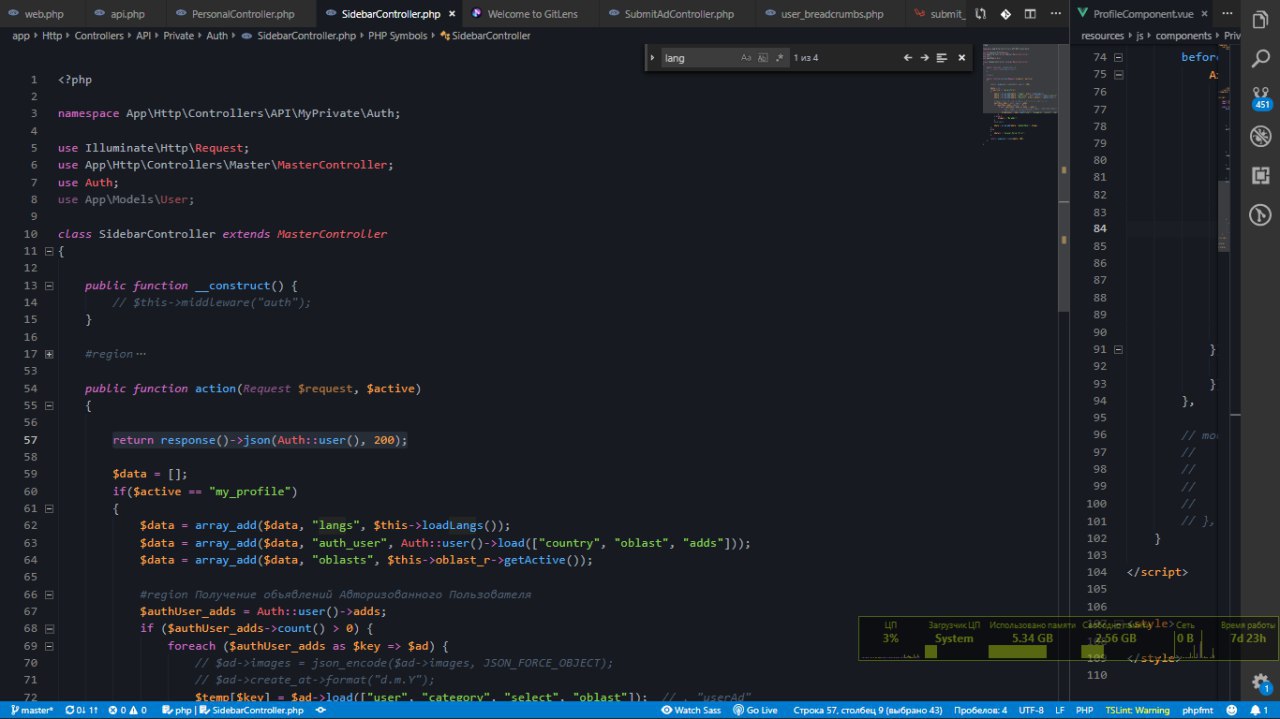1280x719 pixels.
Task: Go to next search match arrow
Action: (924, 58)
